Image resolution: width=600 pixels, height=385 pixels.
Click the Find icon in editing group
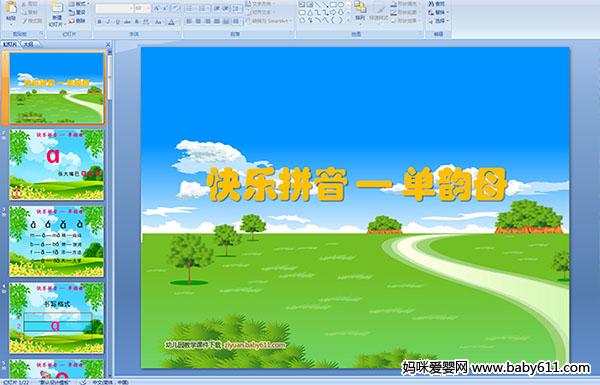438,4
